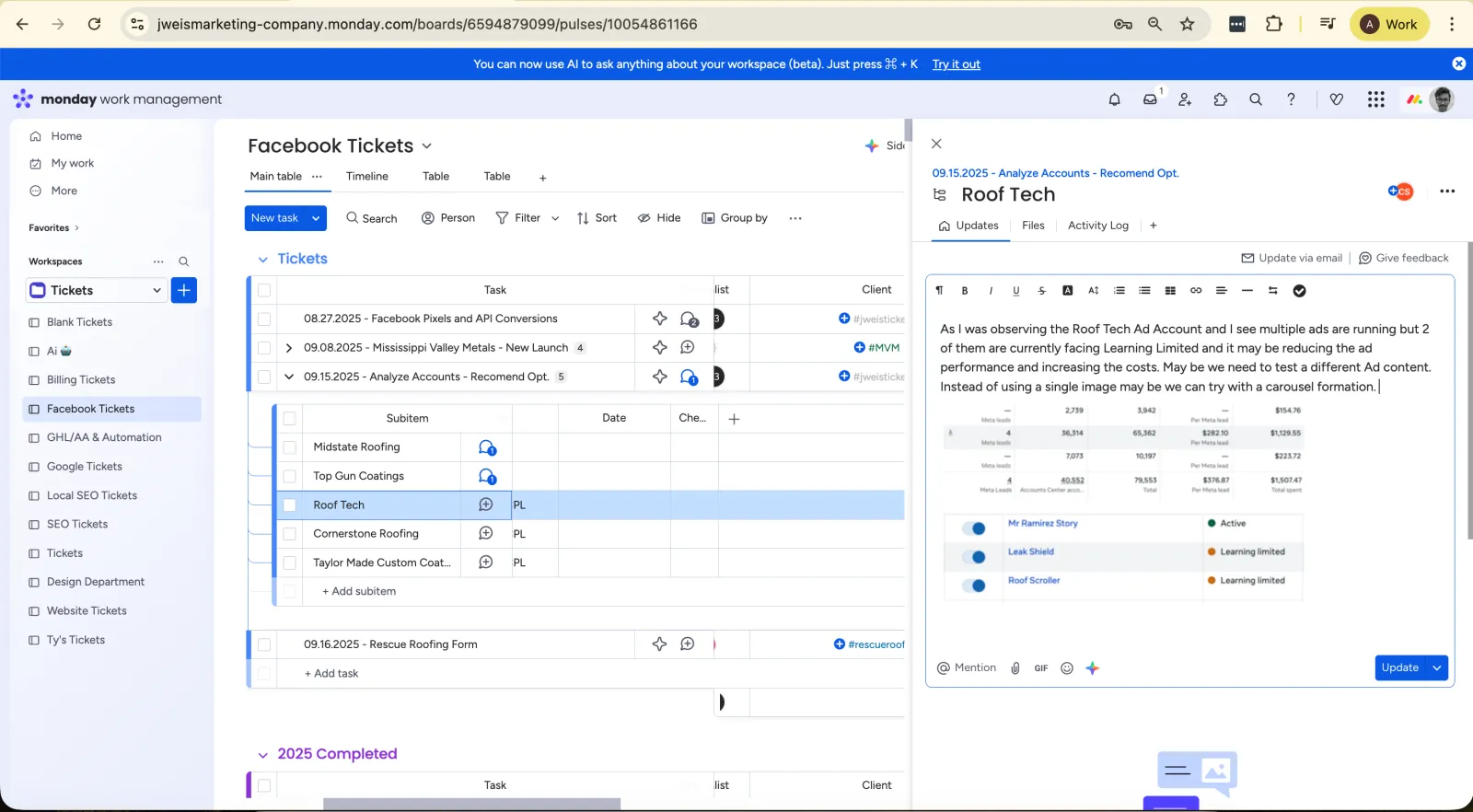Open Google Tickets board in sidebar
This screenshot has height=812, width=1473.
pyautogui.click(x=85, y=467)
